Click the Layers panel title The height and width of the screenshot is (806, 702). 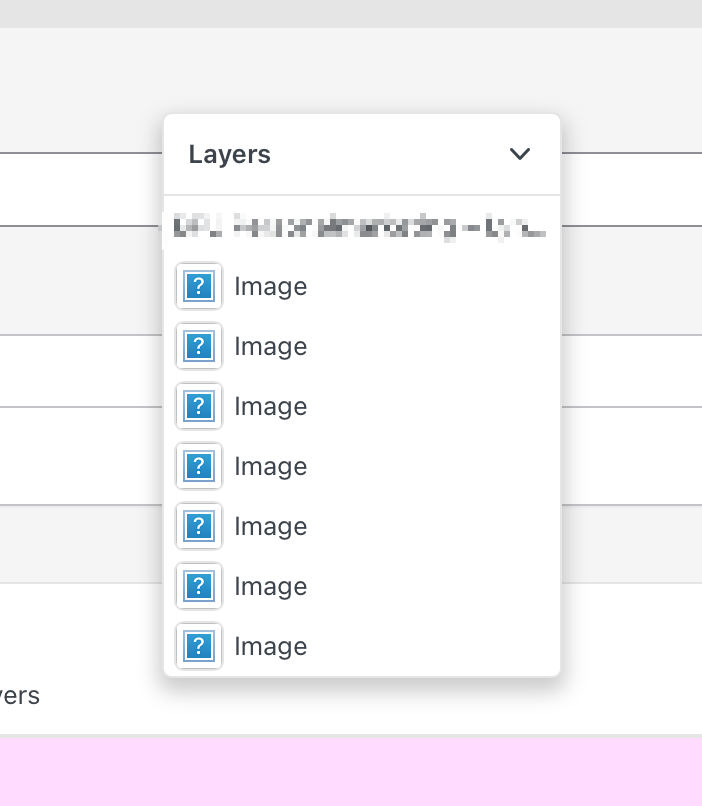pyautogui.click(x=230, y=154)
